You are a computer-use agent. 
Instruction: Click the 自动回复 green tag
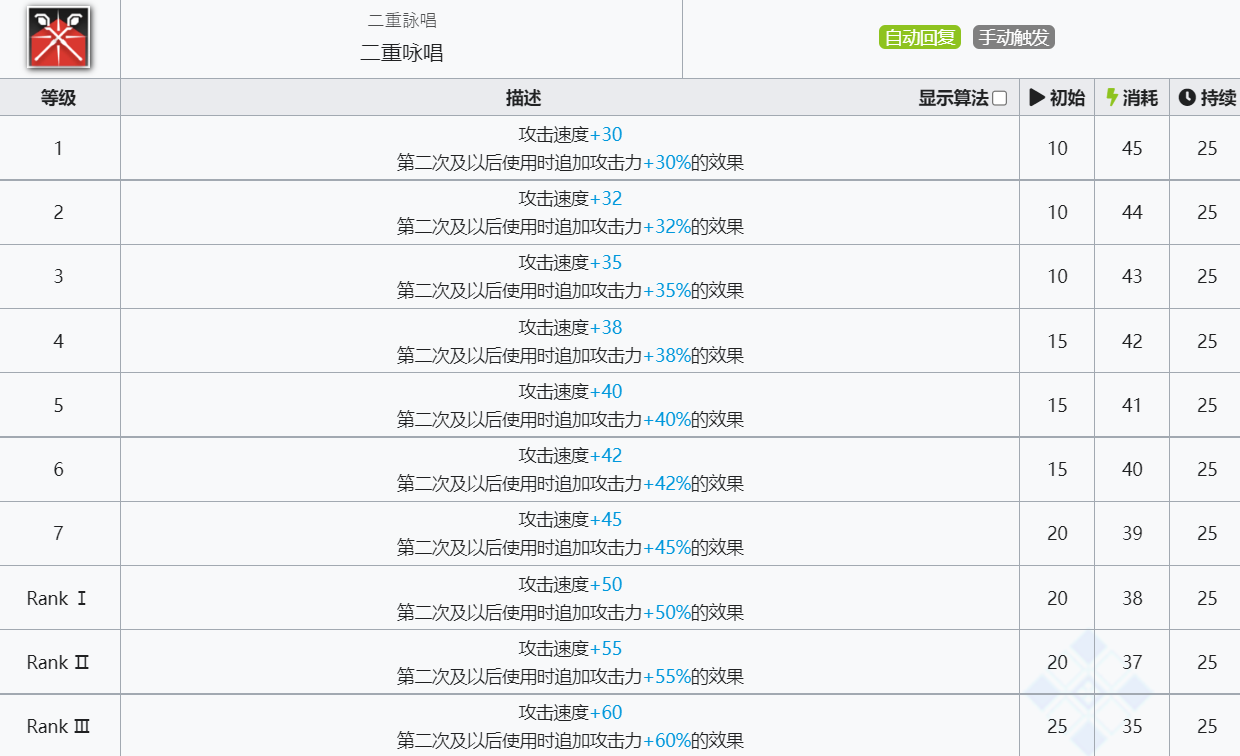point(920,38)
